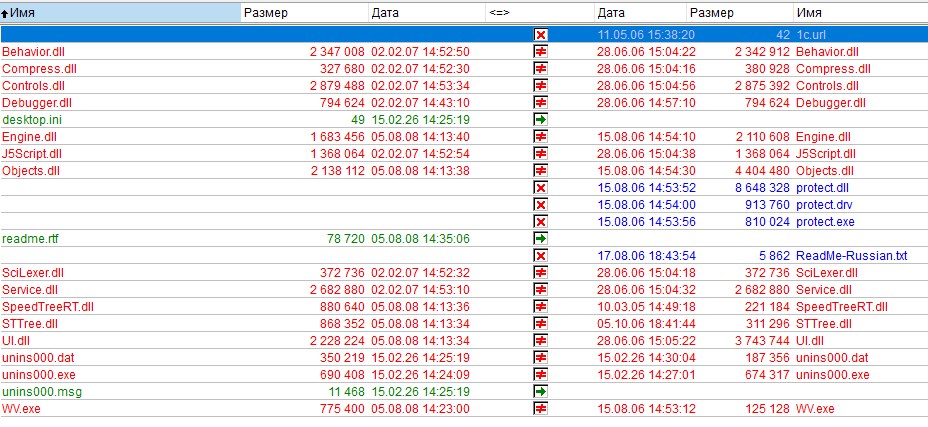Click the not-equal icon for unins000.dat
Screen dimensions: 928x427
[x=540, y=358]
